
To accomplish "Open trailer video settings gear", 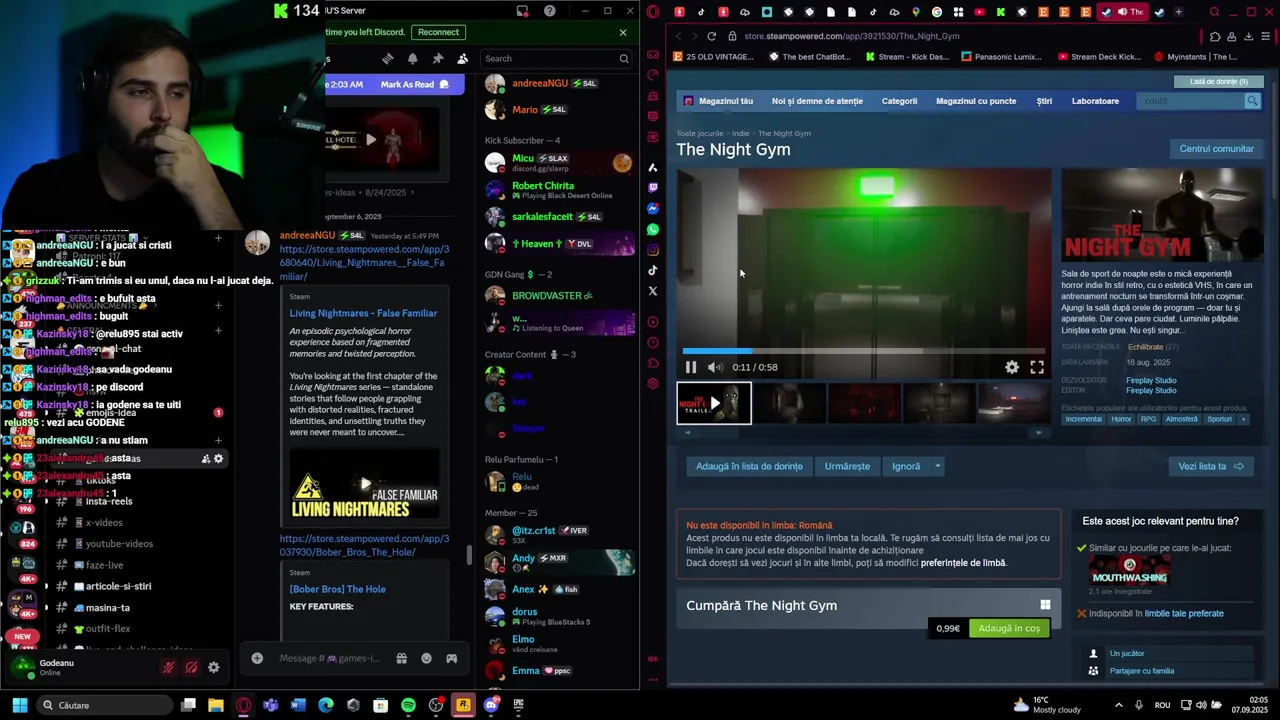I will coord(1012,367).
